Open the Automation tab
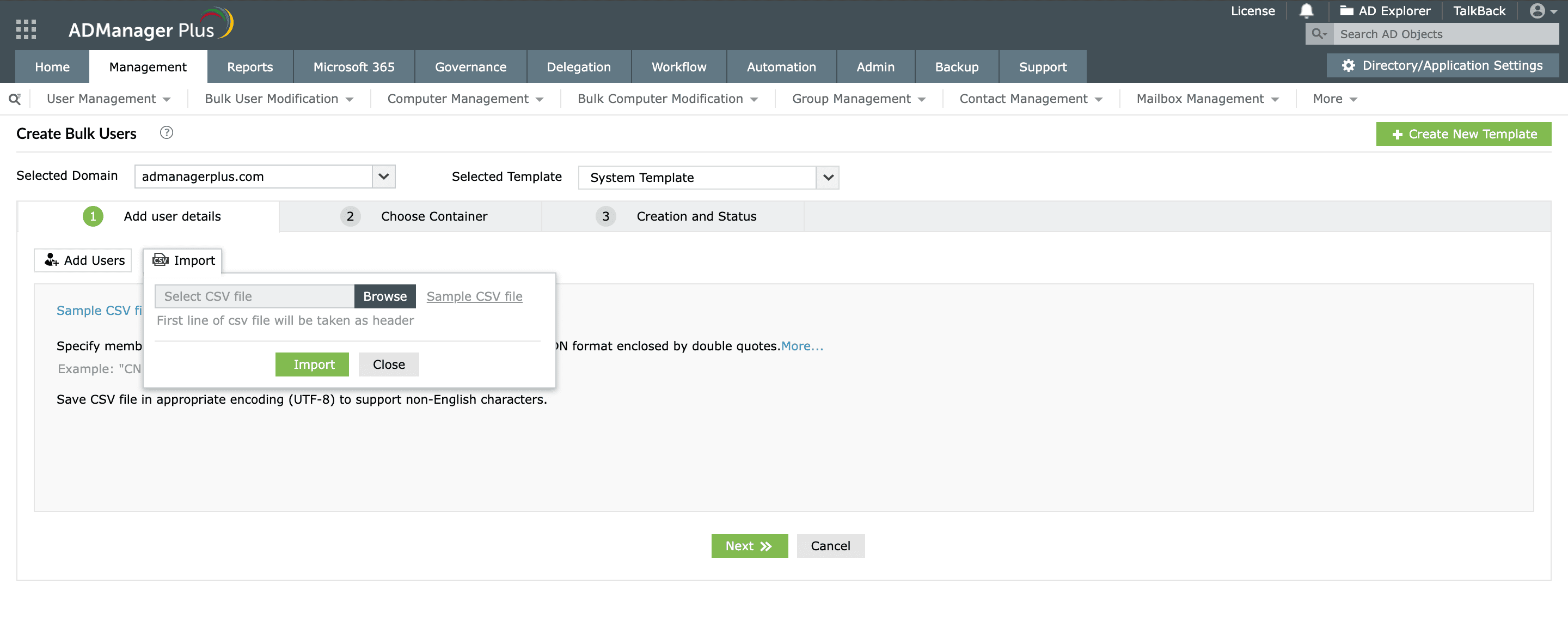The width and height of the screenshot is (1568, 632). click(781, 67)
